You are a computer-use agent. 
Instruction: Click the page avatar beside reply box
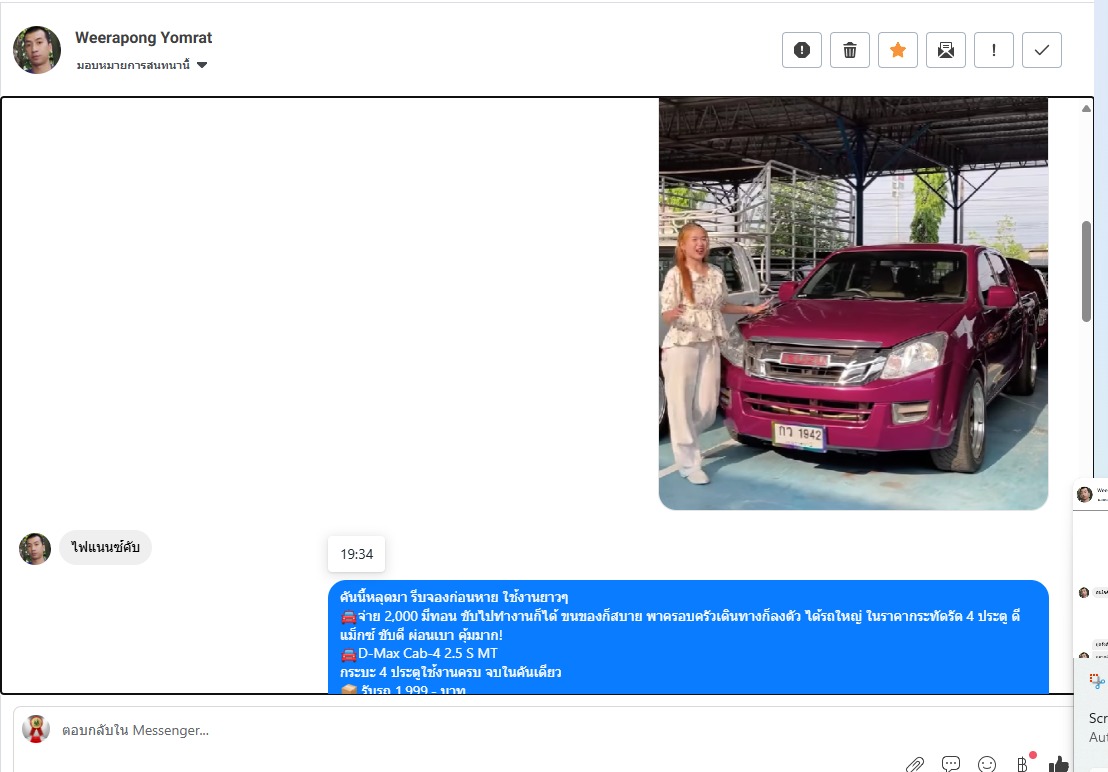(x=36, y=729)
